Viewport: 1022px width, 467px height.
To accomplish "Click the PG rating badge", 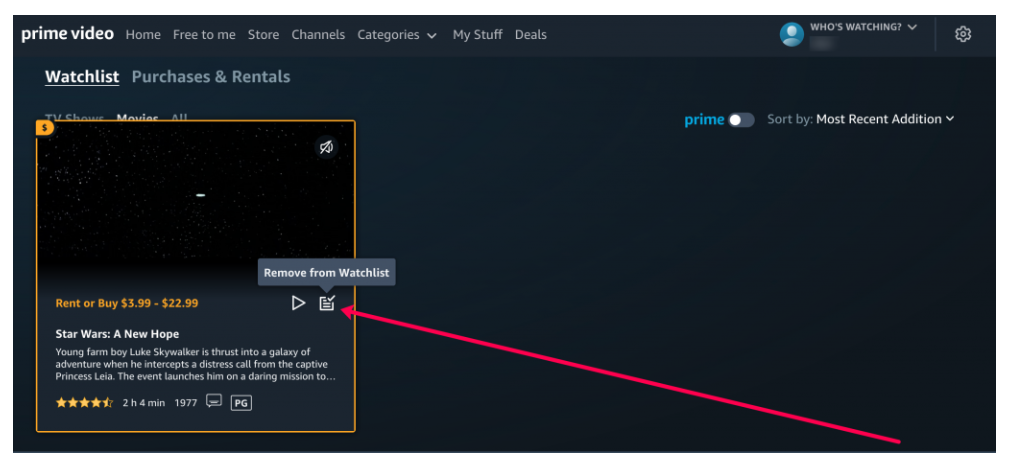I will [241, 403].
